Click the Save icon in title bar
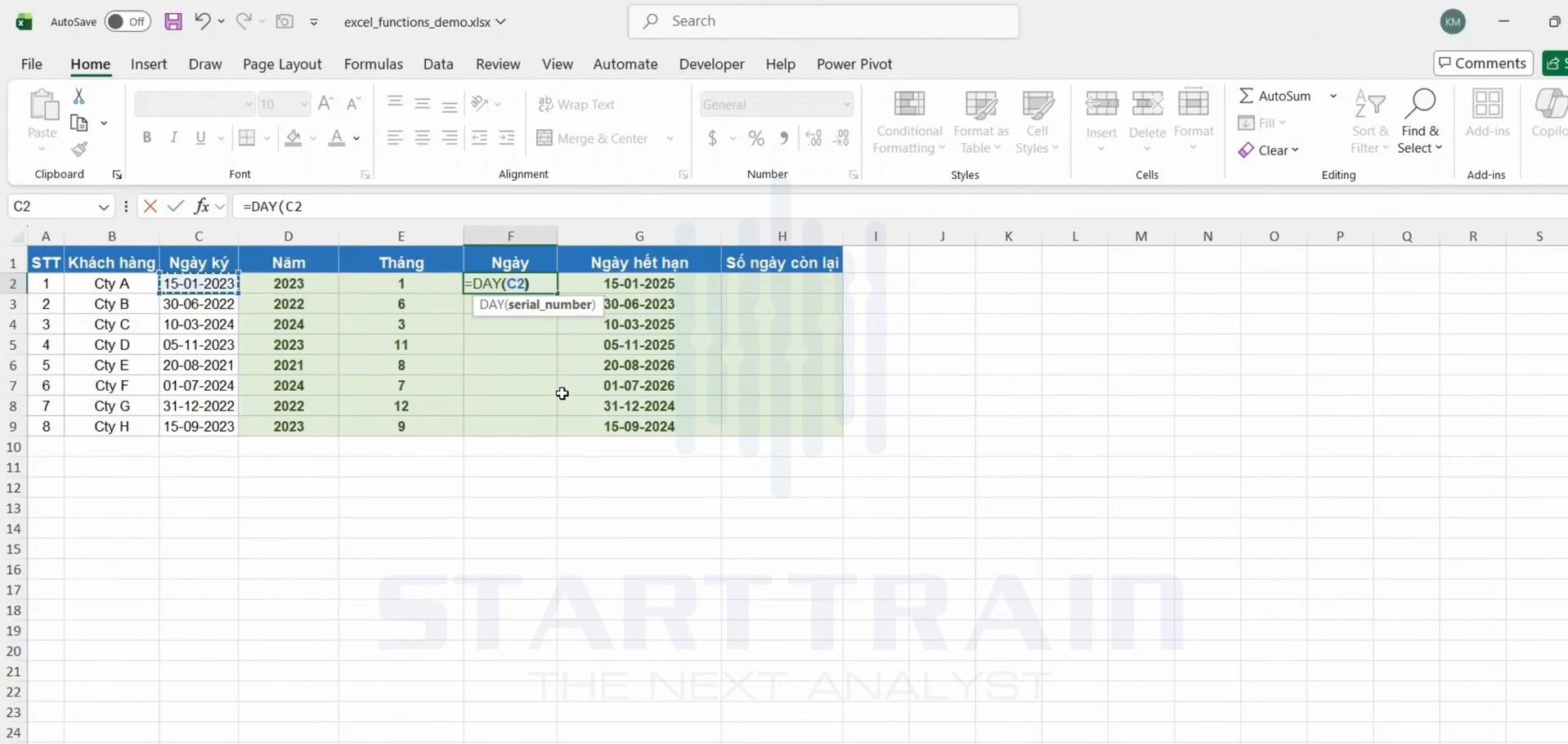This screenshot has height=744, width=1568. point(173,21)
